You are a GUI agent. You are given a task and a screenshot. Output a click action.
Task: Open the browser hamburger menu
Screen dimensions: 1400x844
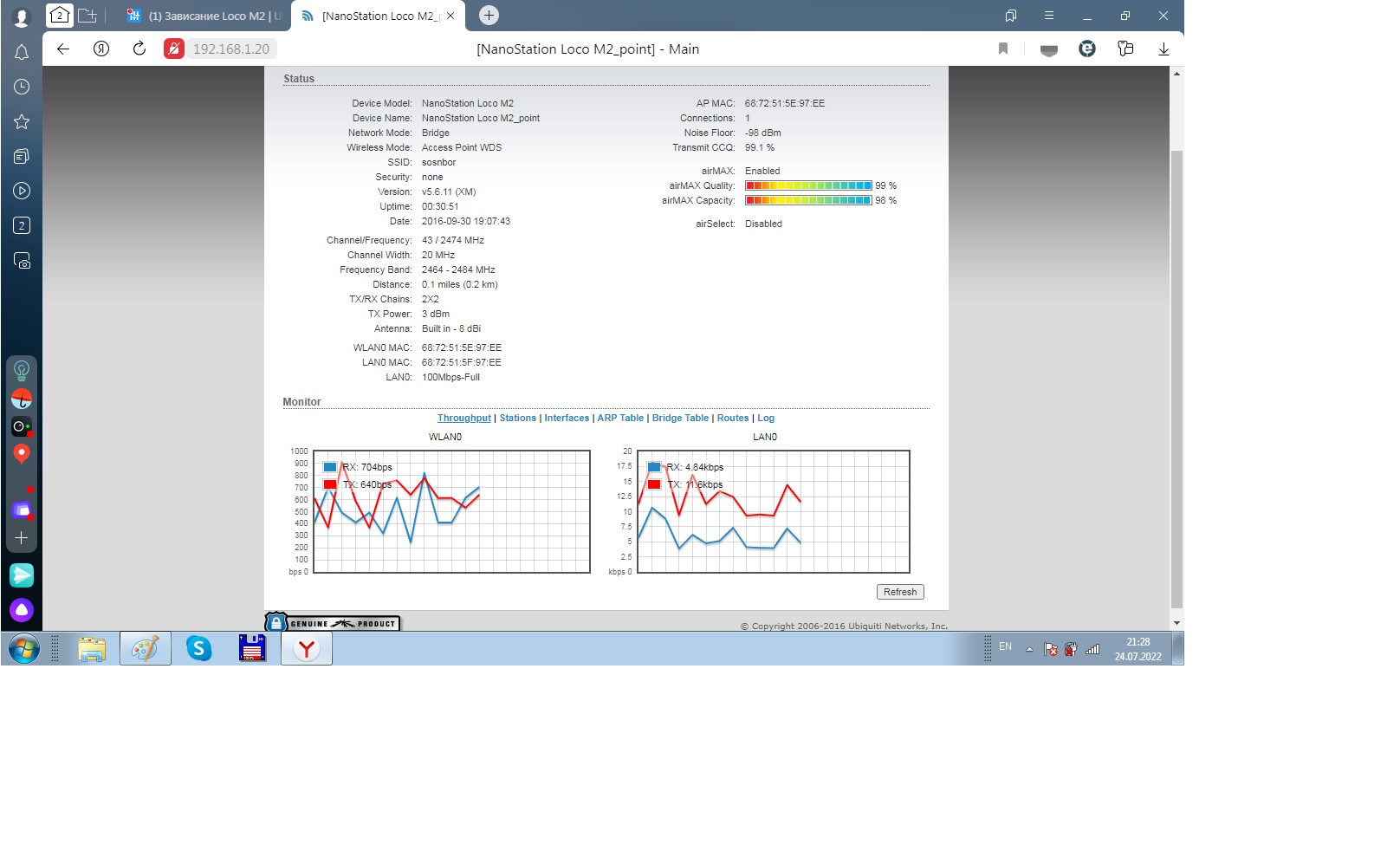tap(1049, 16)
